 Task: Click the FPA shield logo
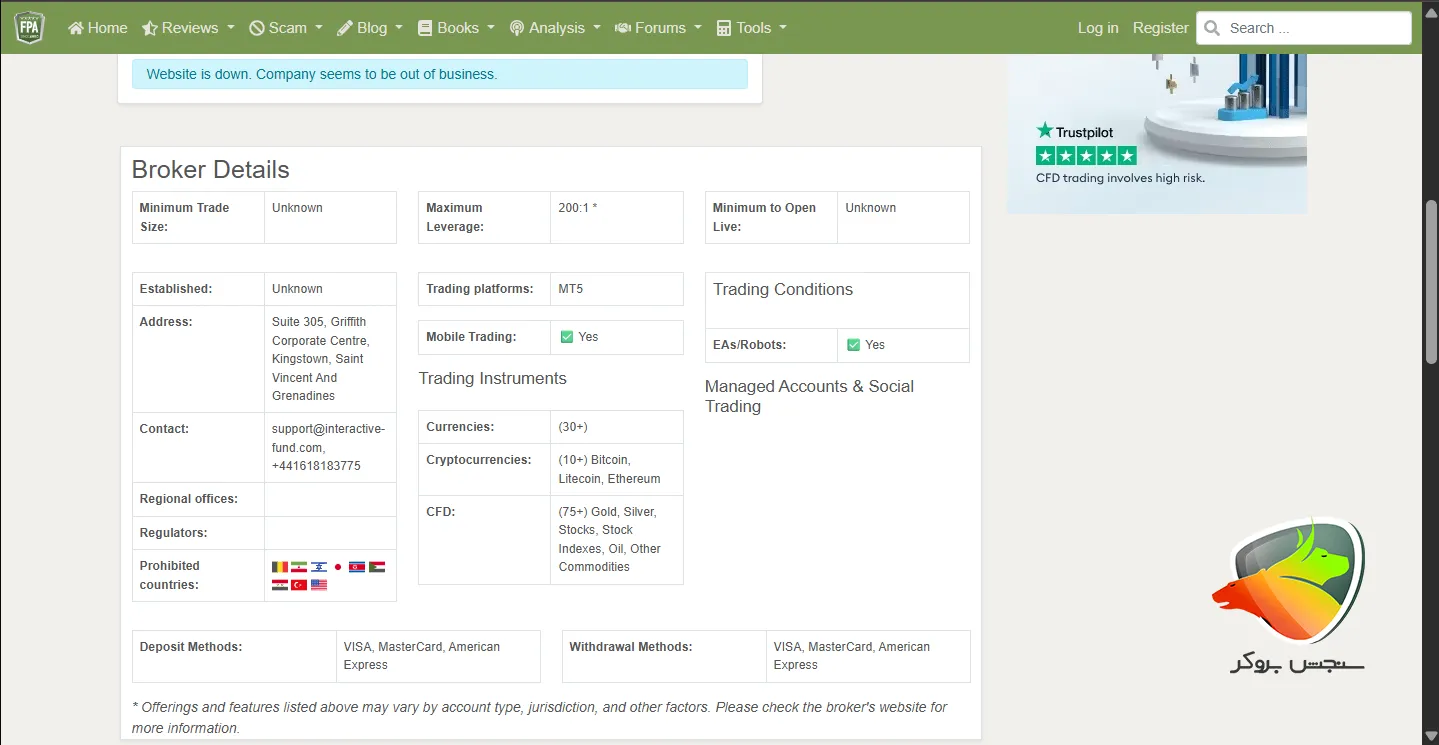coord(30,27)
